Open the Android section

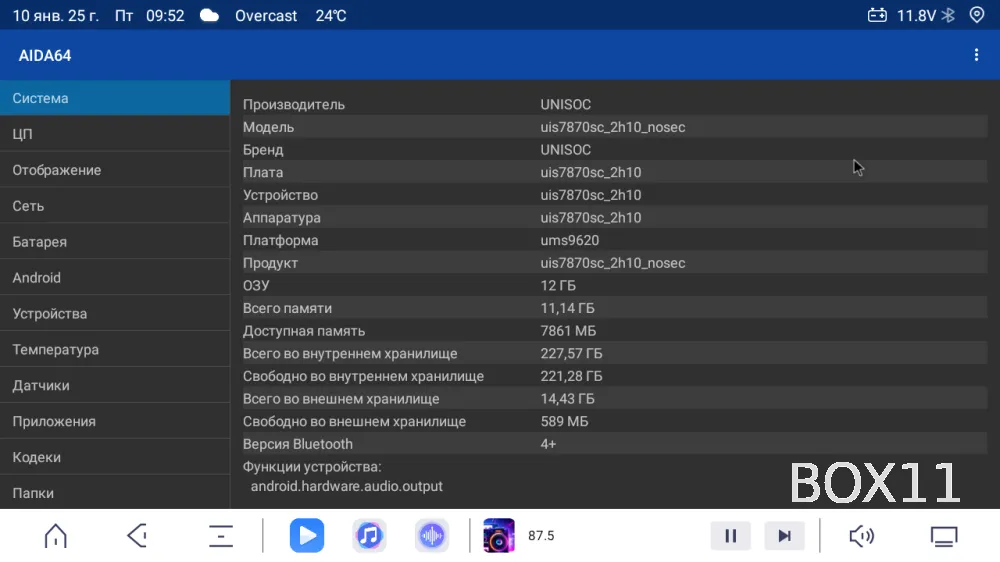tap(115, 277)
